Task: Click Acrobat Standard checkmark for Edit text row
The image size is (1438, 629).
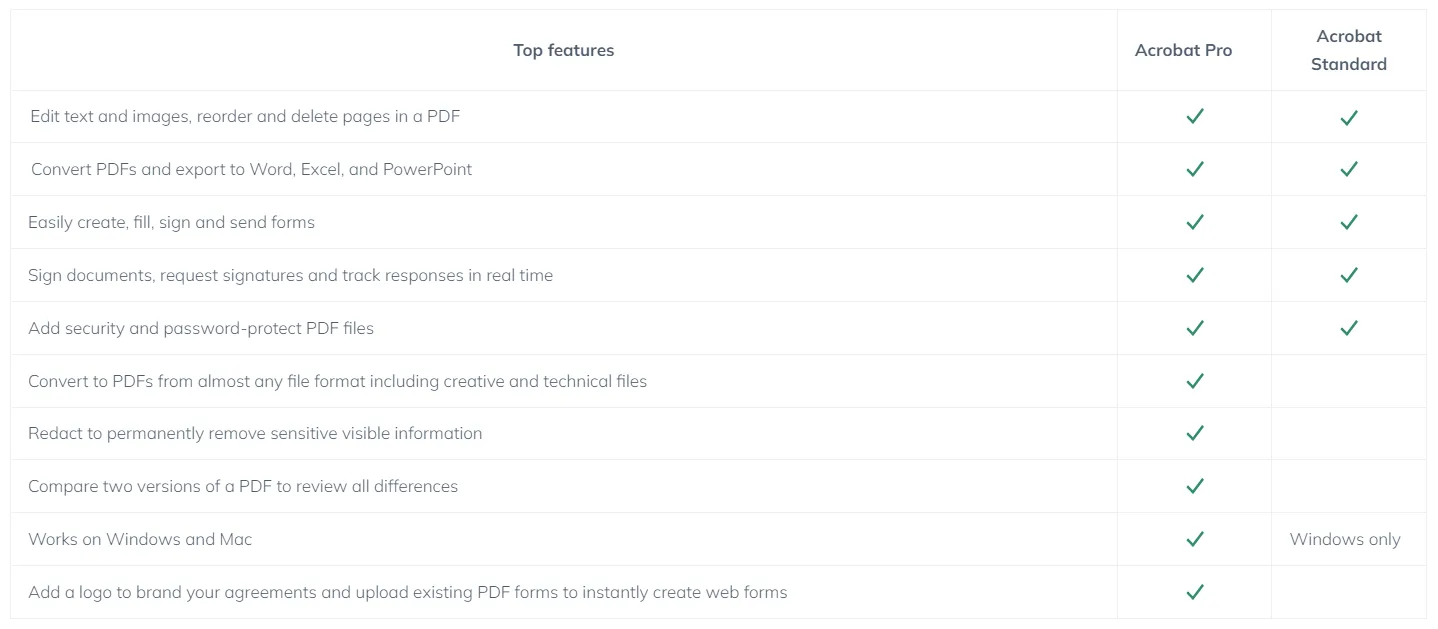Action: (x=1349, y=118)
